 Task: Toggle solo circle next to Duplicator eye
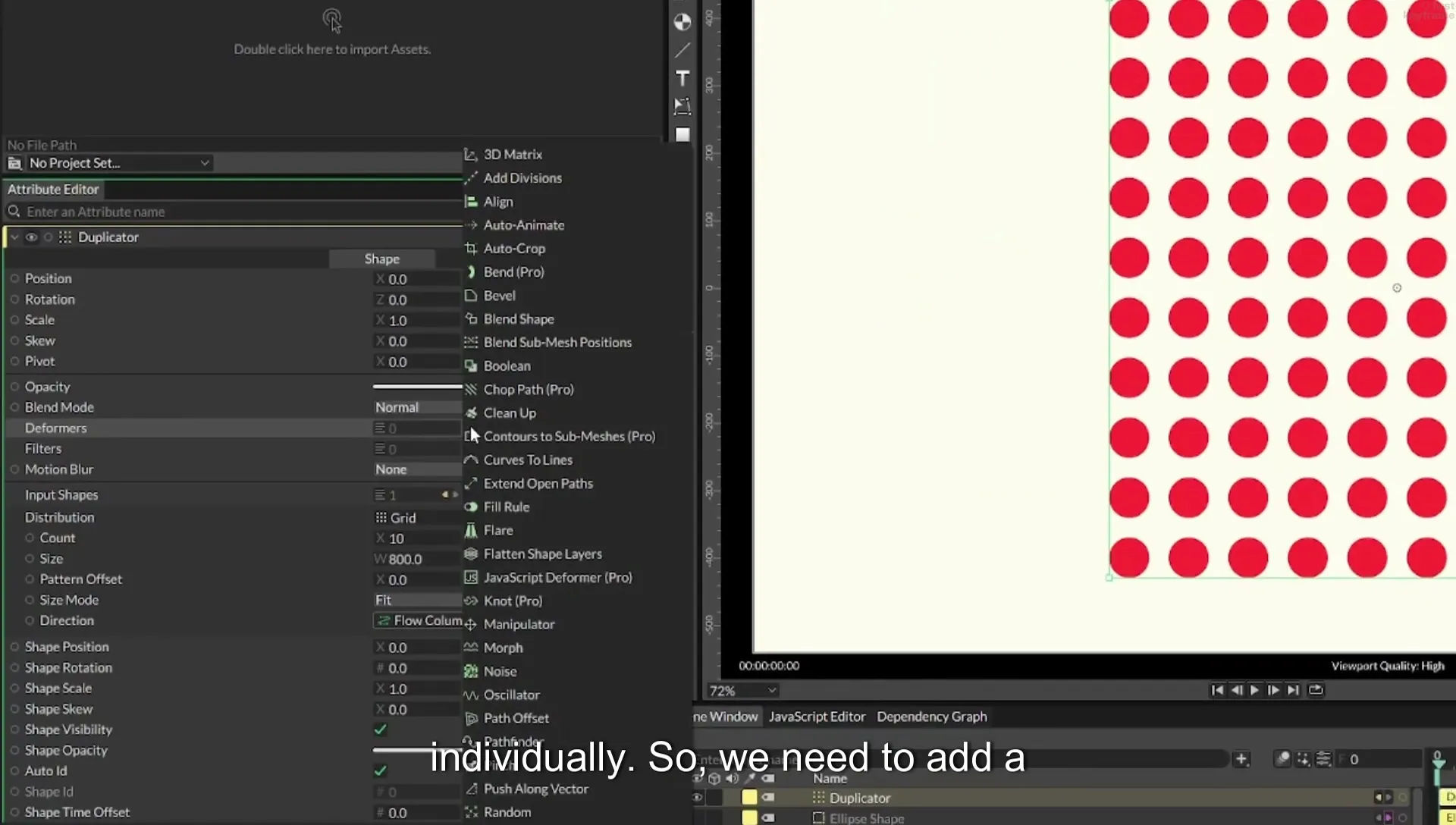click(49, 237)
